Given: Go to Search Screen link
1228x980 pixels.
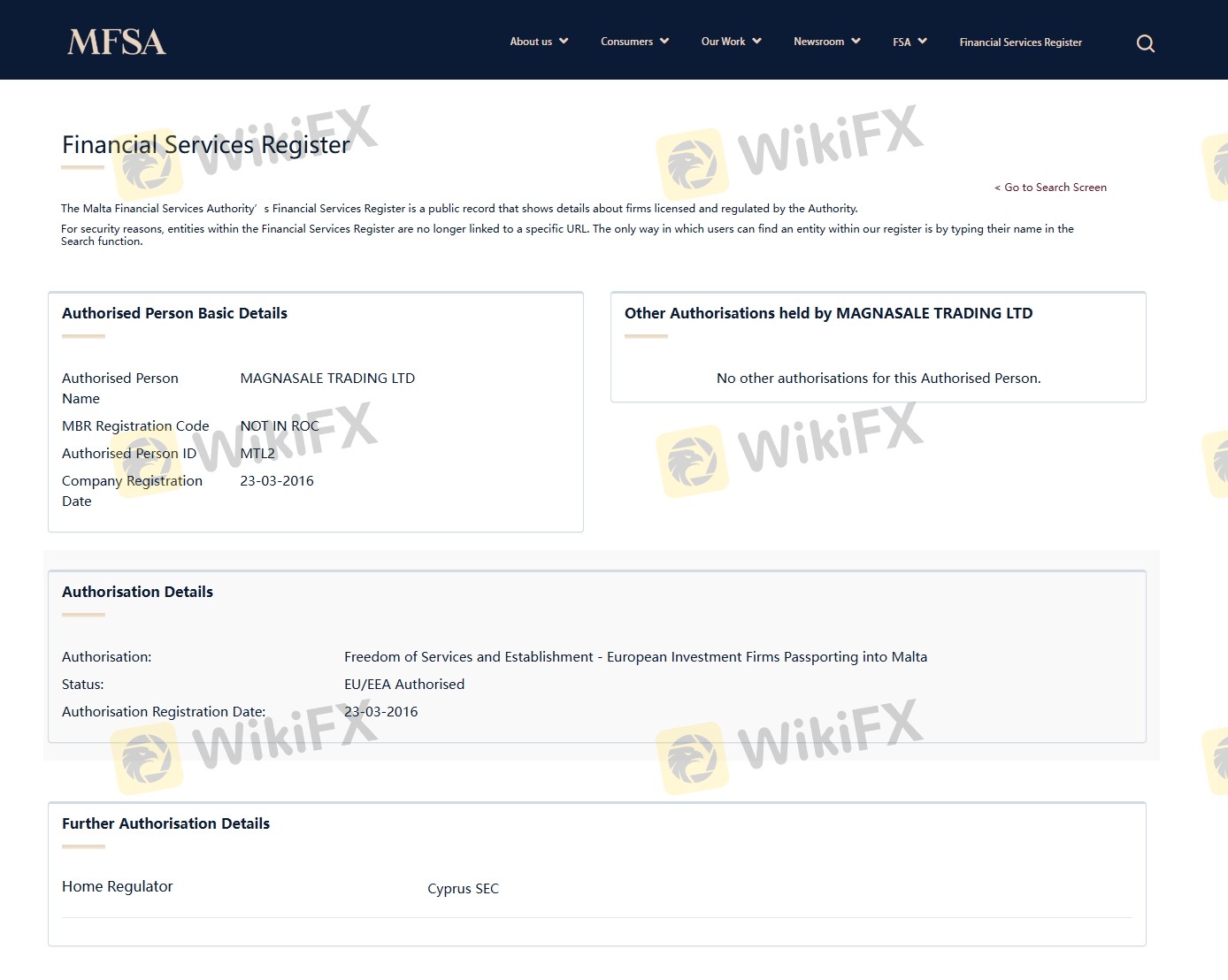Looking at the screenshot, I should click(x=1050, y=188).
